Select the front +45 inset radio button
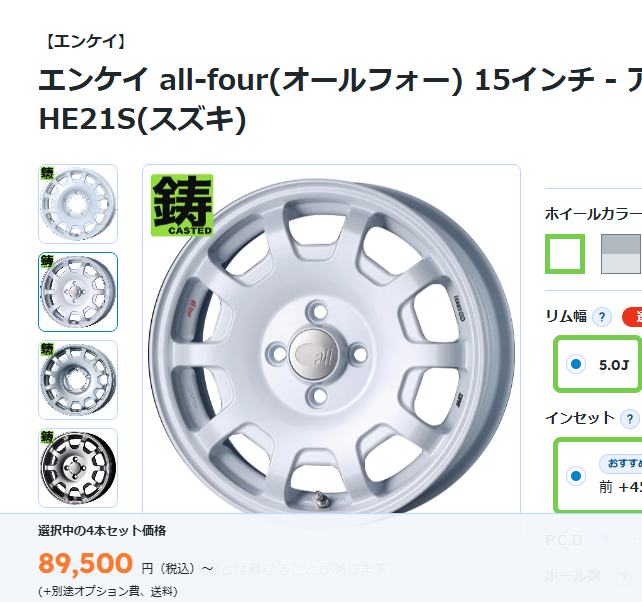 (x=576, y=476)
